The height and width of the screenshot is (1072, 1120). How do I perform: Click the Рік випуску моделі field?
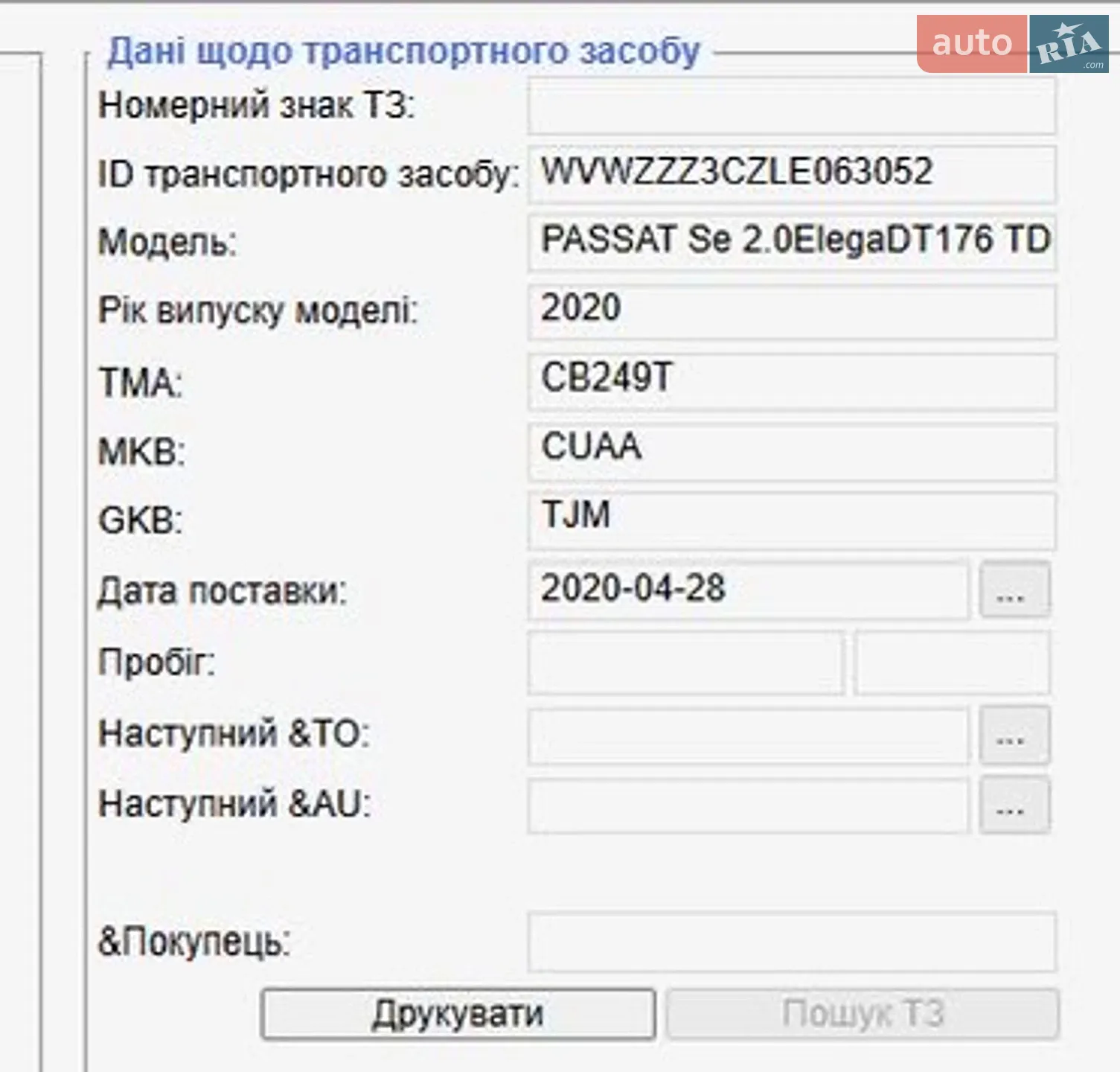(792, 312)
